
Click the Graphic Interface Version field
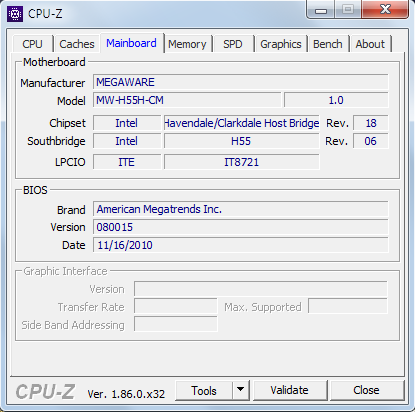pyautogui.click(x=261, y=289)
